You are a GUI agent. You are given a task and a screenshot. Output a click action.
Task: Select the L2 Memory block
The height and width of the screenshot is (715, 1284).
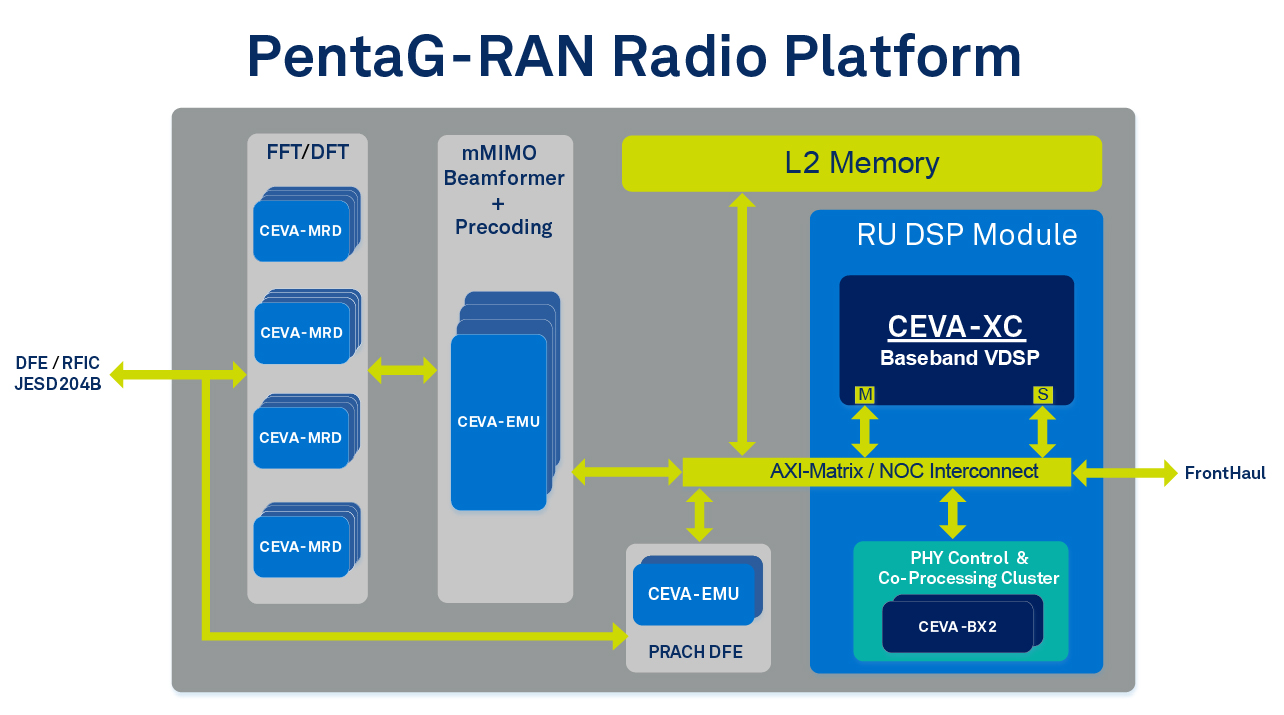[x=862, y=163]
